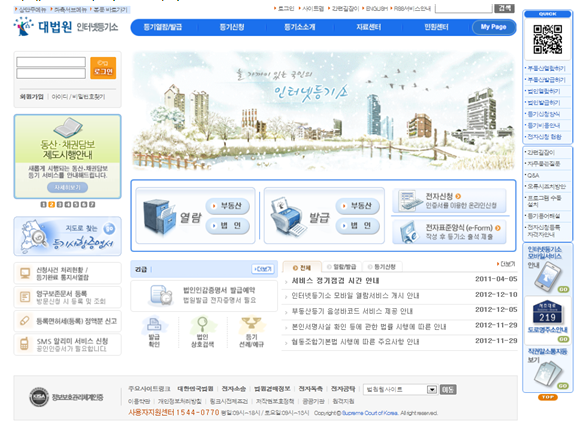Click the document icon for 영구보존문서 등록
576x429 pixels.
[25, 297]
